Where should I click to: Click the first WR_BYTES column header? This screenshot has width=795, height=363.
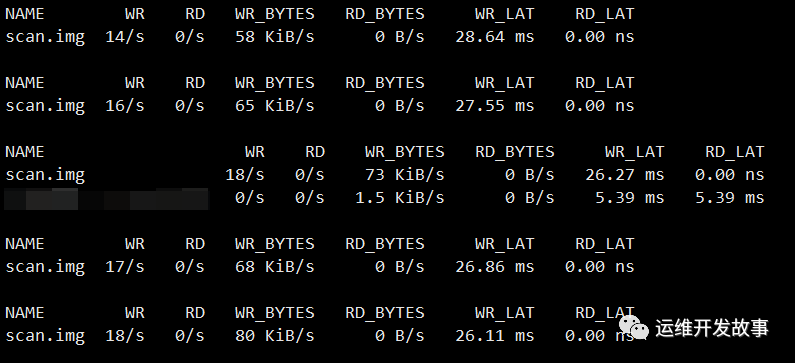pyautogui.click(x=275, y=14)
